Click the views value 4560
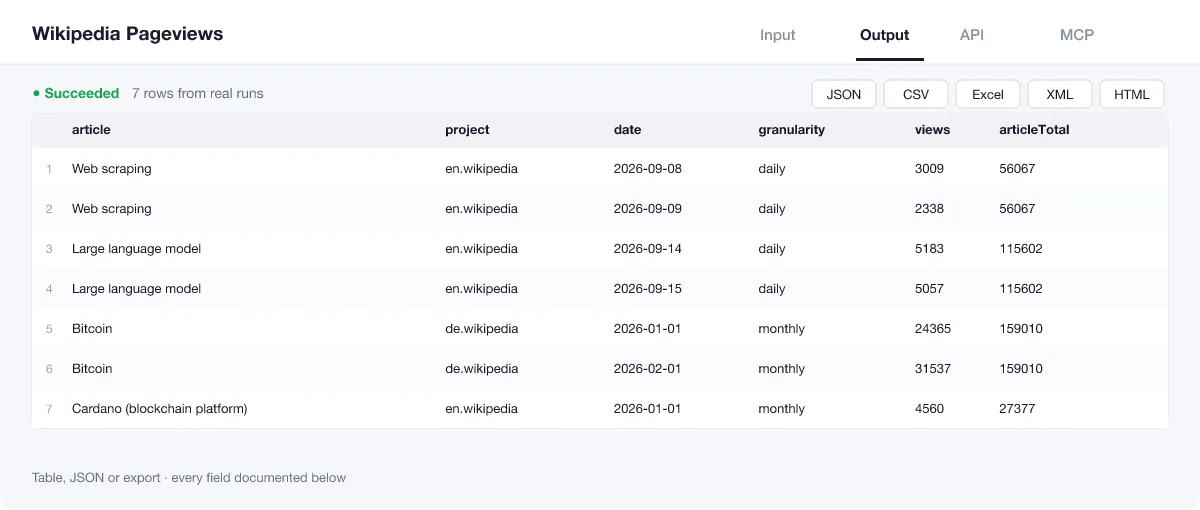The height and width of the screenshot is (510, 1200). (929, 409)
